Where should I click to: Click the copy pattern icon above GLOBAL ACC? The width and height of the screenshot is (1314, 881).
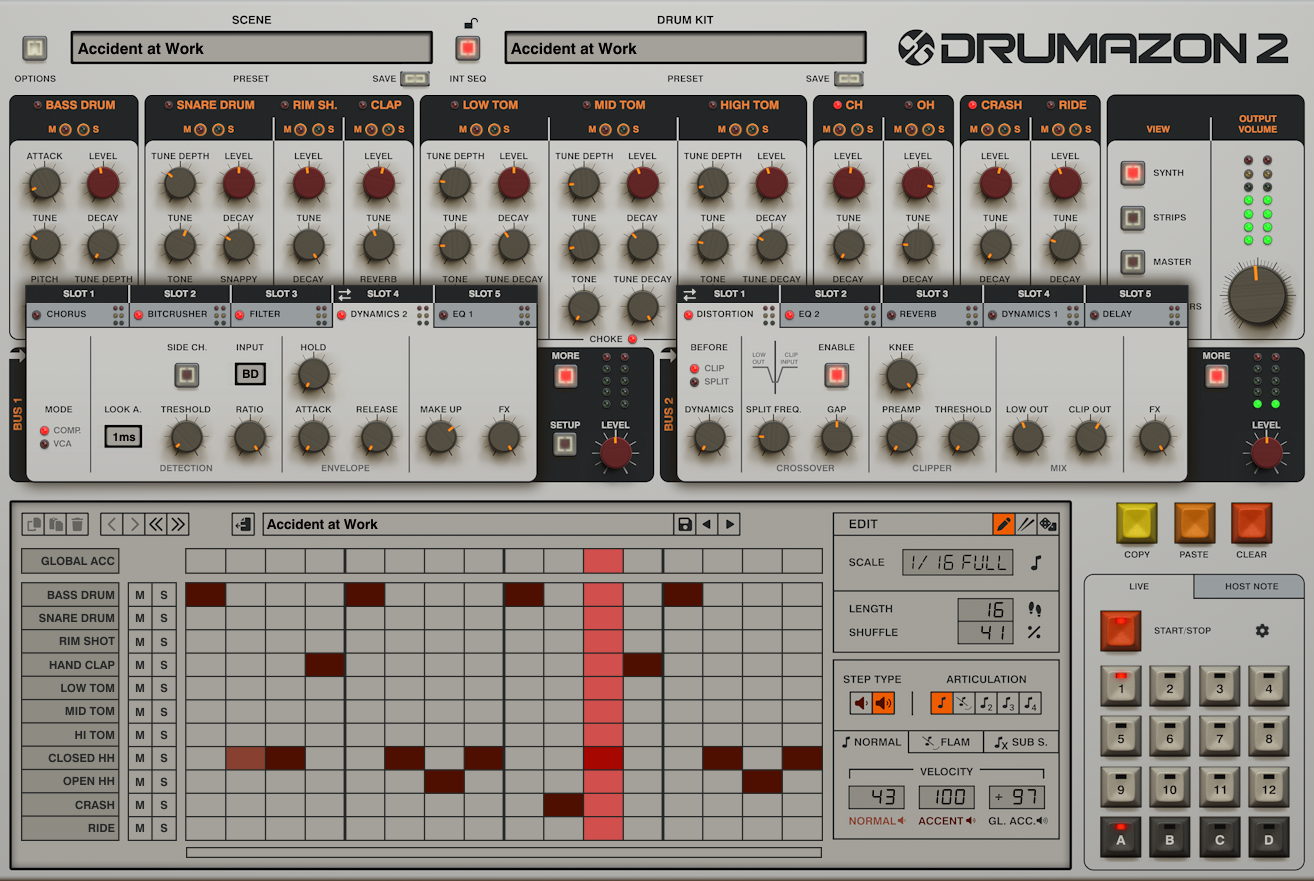click(33, 523)
